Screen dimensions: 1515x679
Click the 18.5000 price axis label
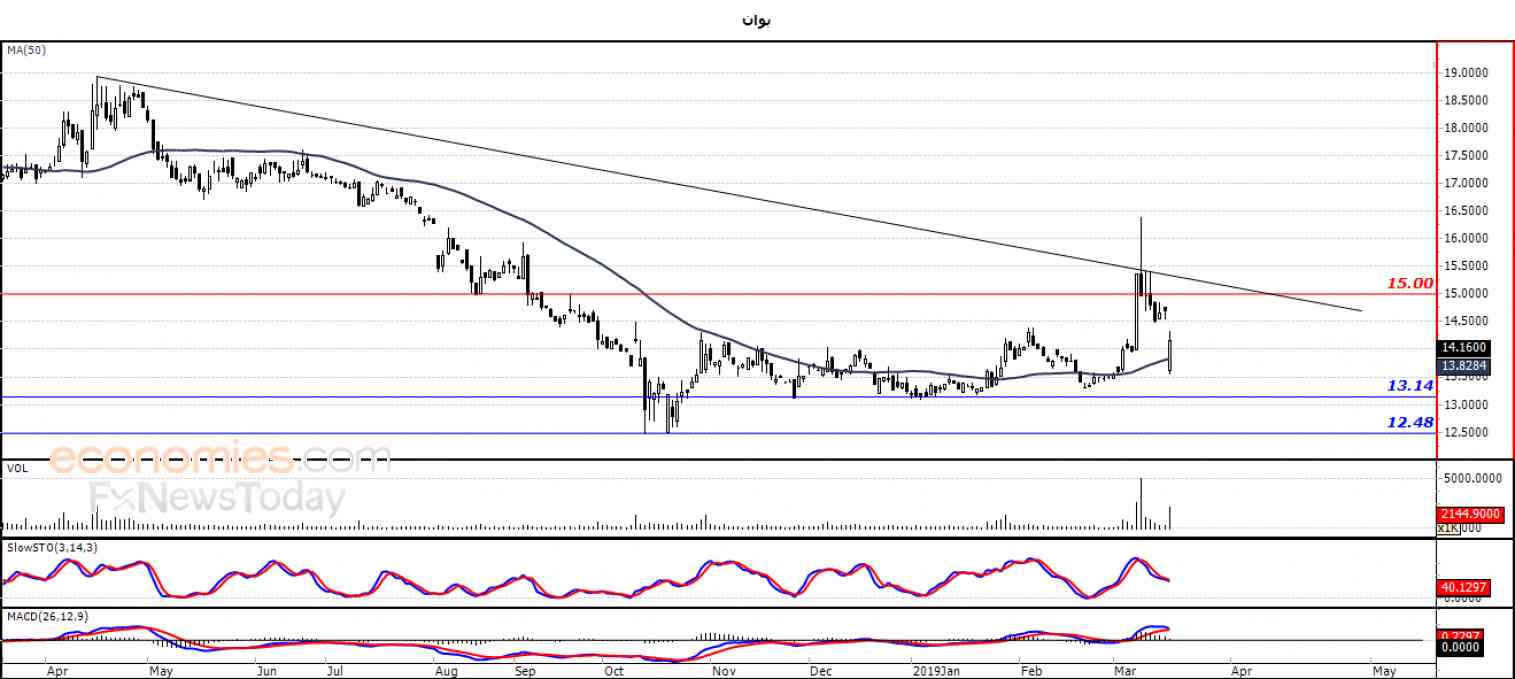(1464, 100)
